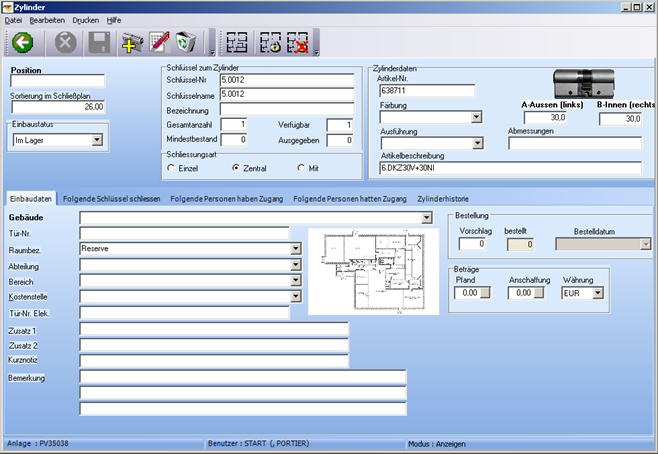This screenshot has height=454, width=658.
Task: Click the floppy disk save icon
Action: [99, 42]
